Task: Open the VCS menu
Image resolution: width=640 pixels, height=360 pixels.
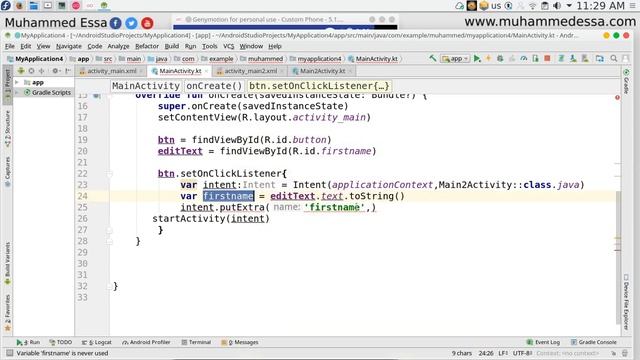Action: pos(229,46)
